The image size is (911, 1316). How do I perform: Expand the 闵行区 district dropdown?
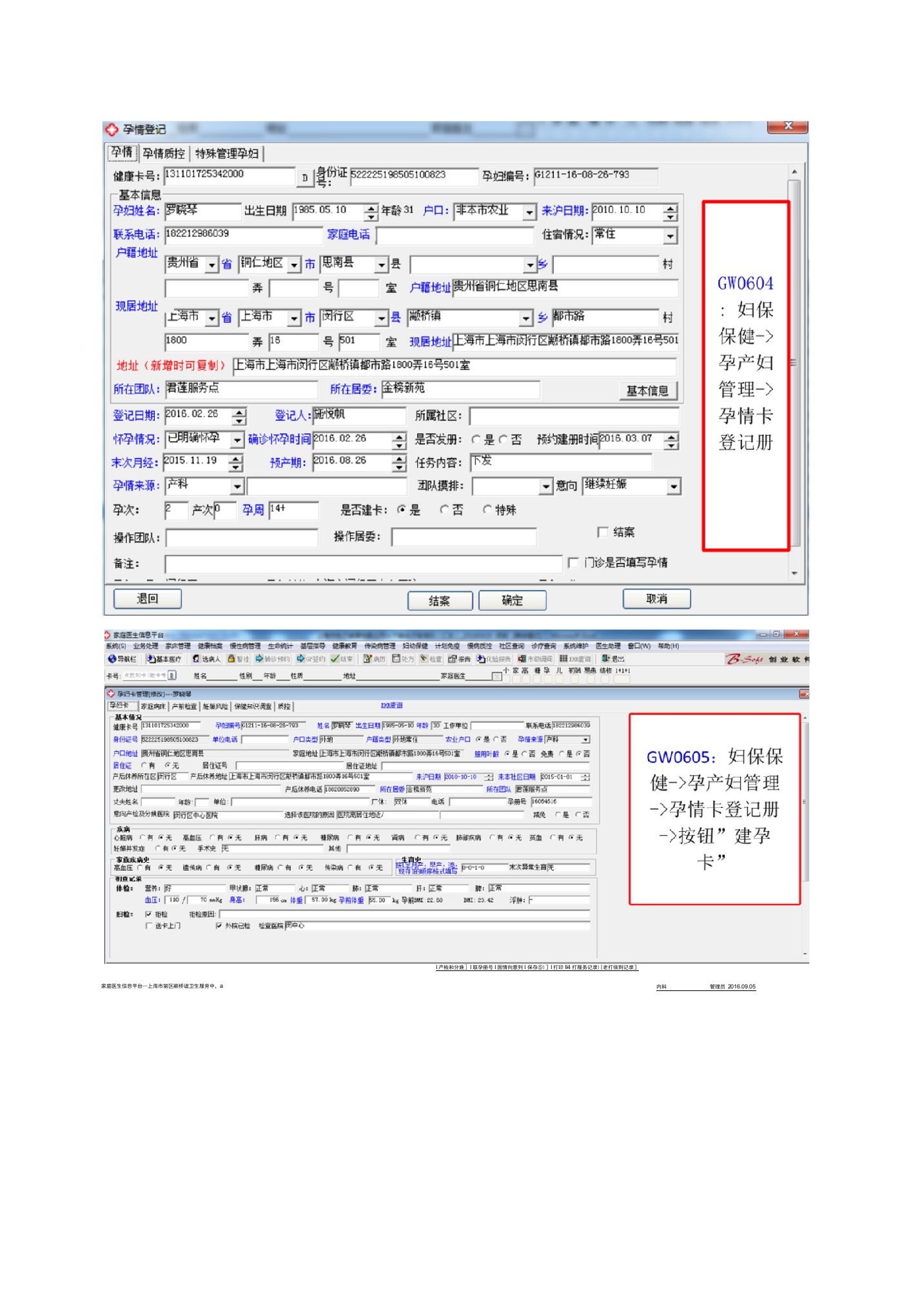click(382, 318)
